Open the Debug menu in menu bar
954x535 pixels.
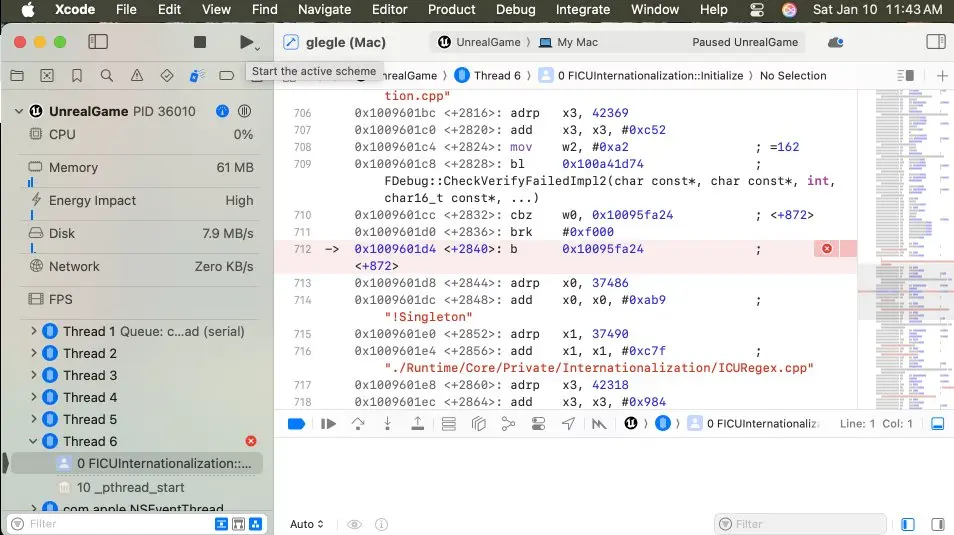point(515,10)
